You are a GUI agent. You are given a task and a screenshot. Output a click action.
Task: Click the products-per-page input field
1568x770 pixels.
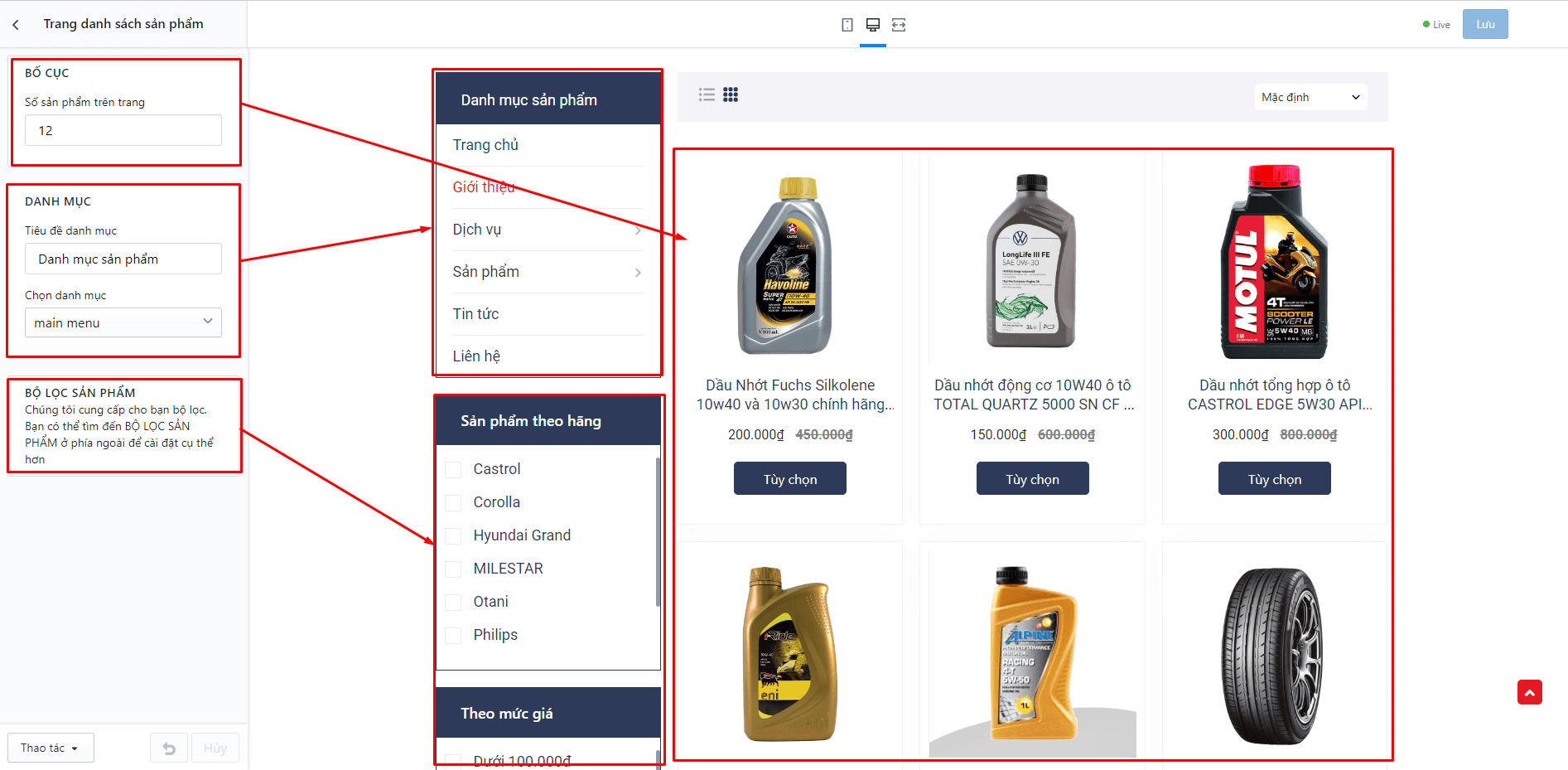[x=123, y=130]
